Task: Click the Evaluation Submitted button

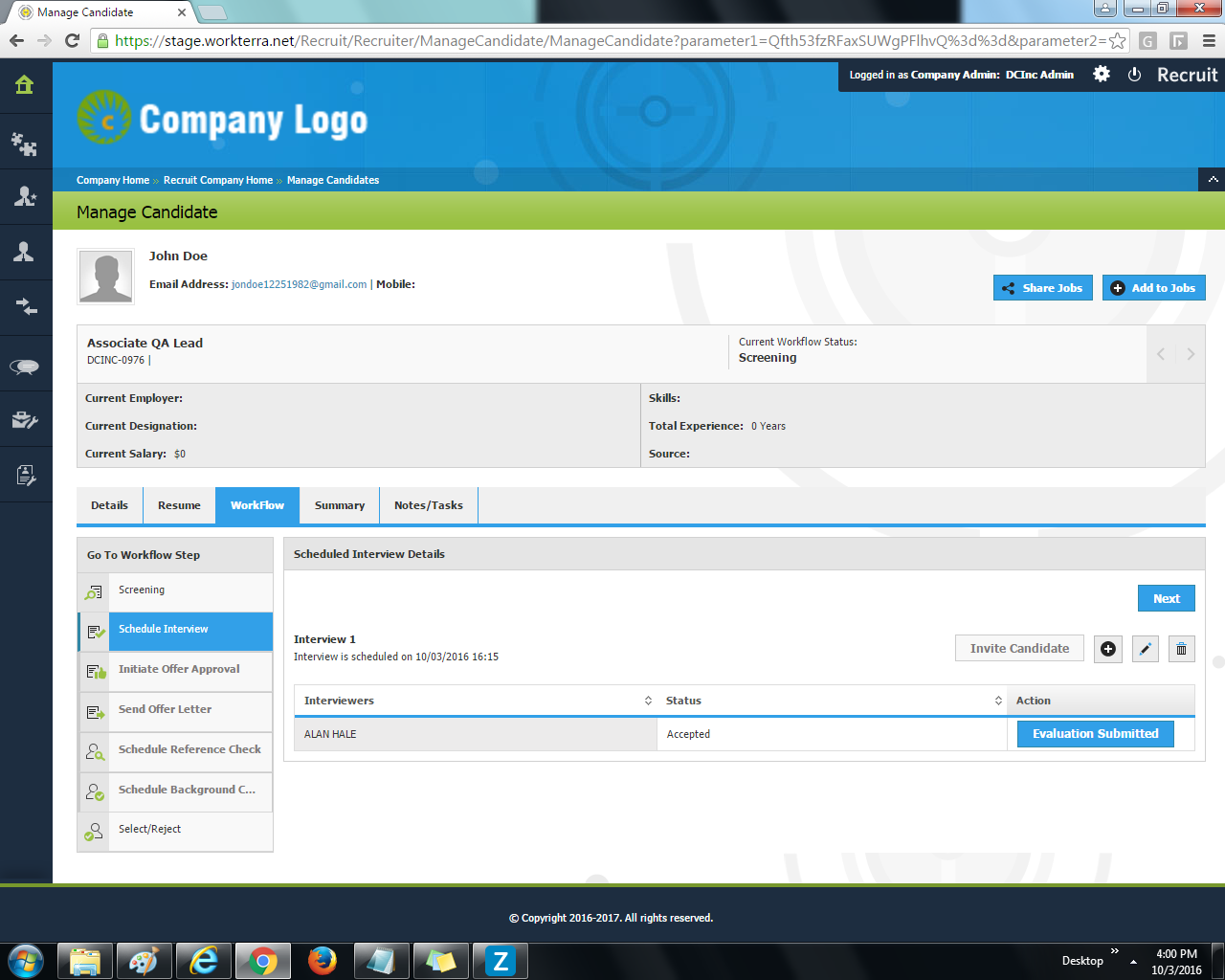Action: pyautogui.click(x=1095, y=734)
